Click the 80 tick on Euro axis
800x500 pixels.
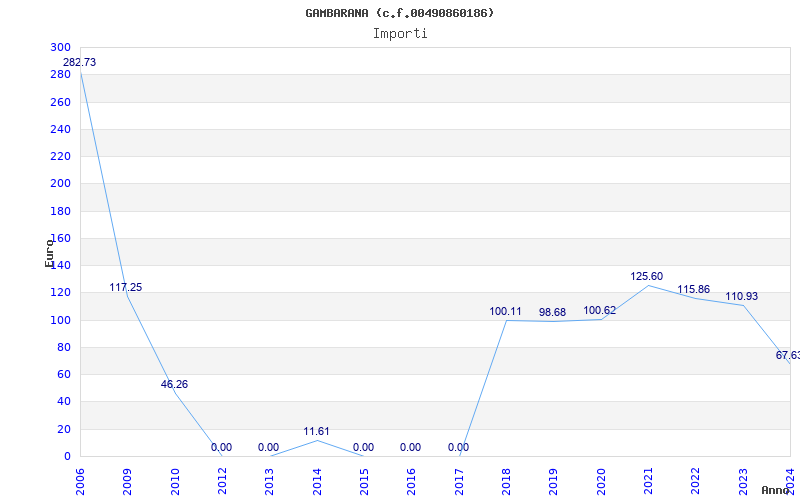[63, 347]
